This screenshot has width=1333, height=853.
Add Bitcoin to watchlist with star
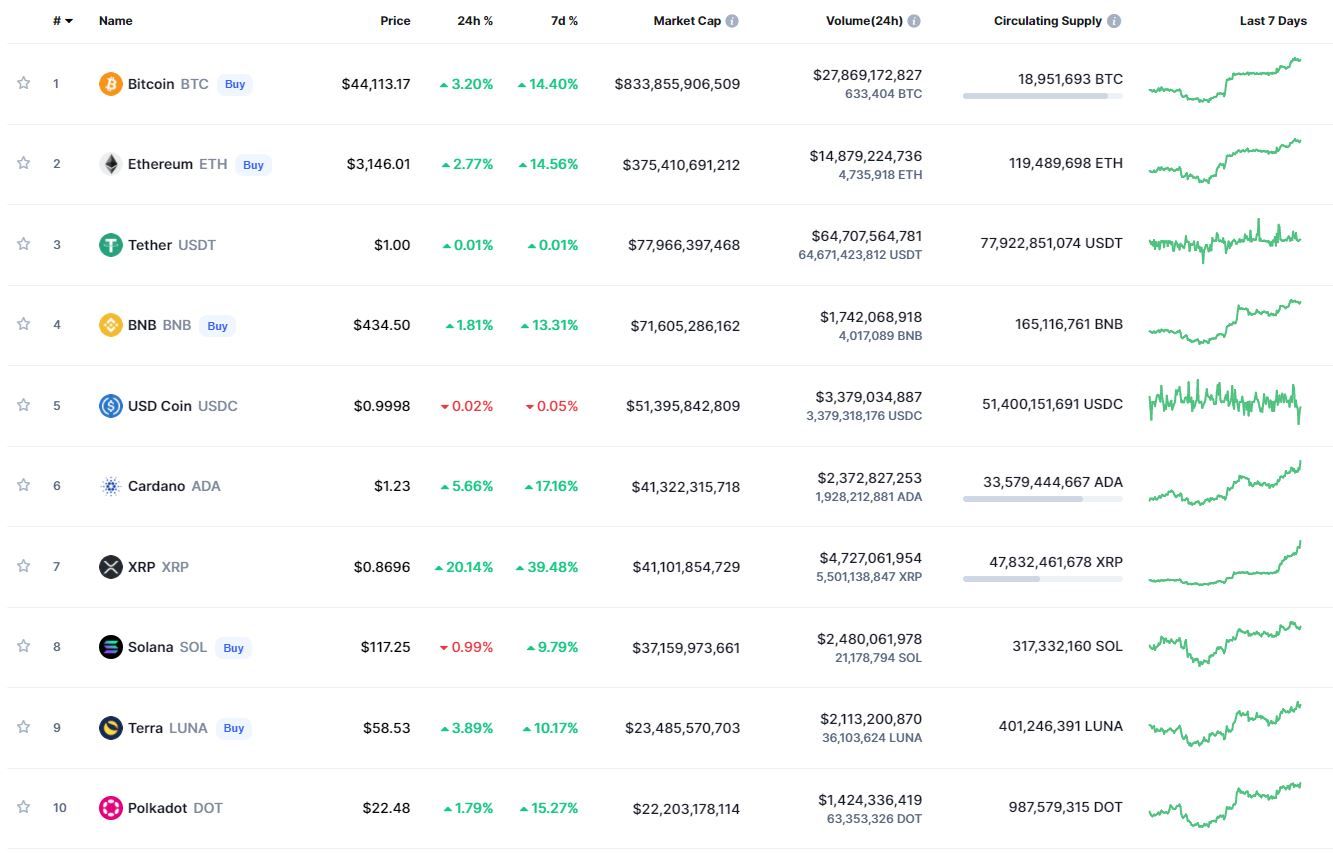pos(23,83)
